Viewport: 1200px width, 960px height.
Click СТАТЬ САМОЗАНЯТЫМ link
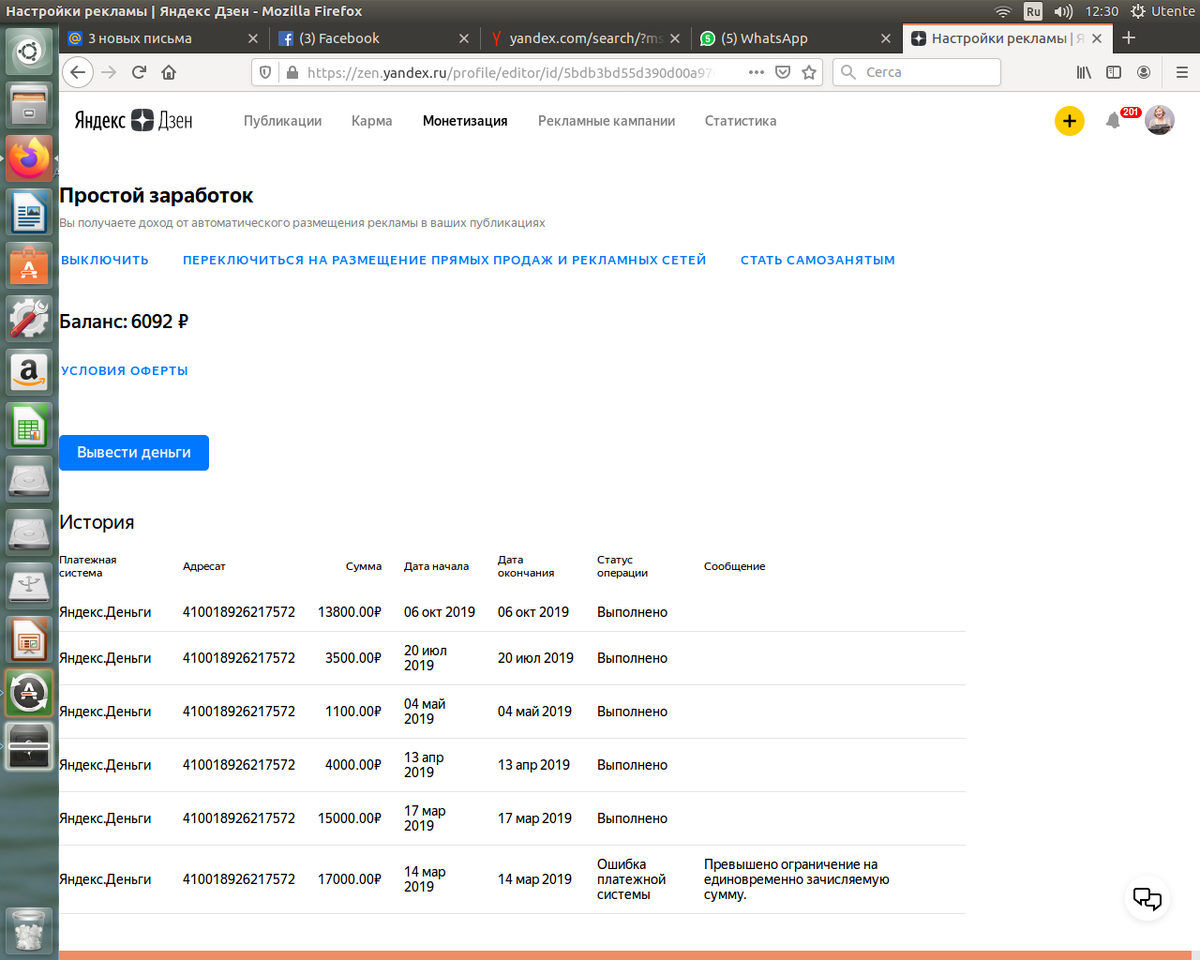[818, 260]
